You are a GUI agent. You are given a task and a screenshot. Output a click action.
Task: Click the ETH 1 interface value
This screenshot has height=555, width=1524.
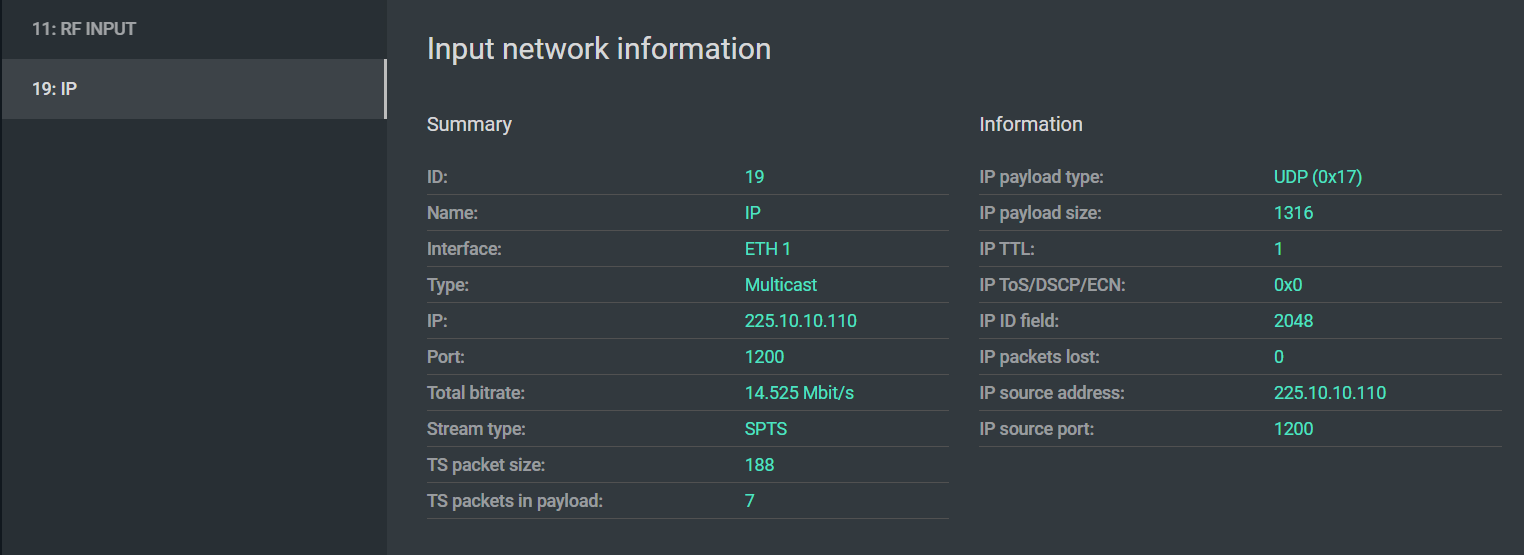pos(767,249)
